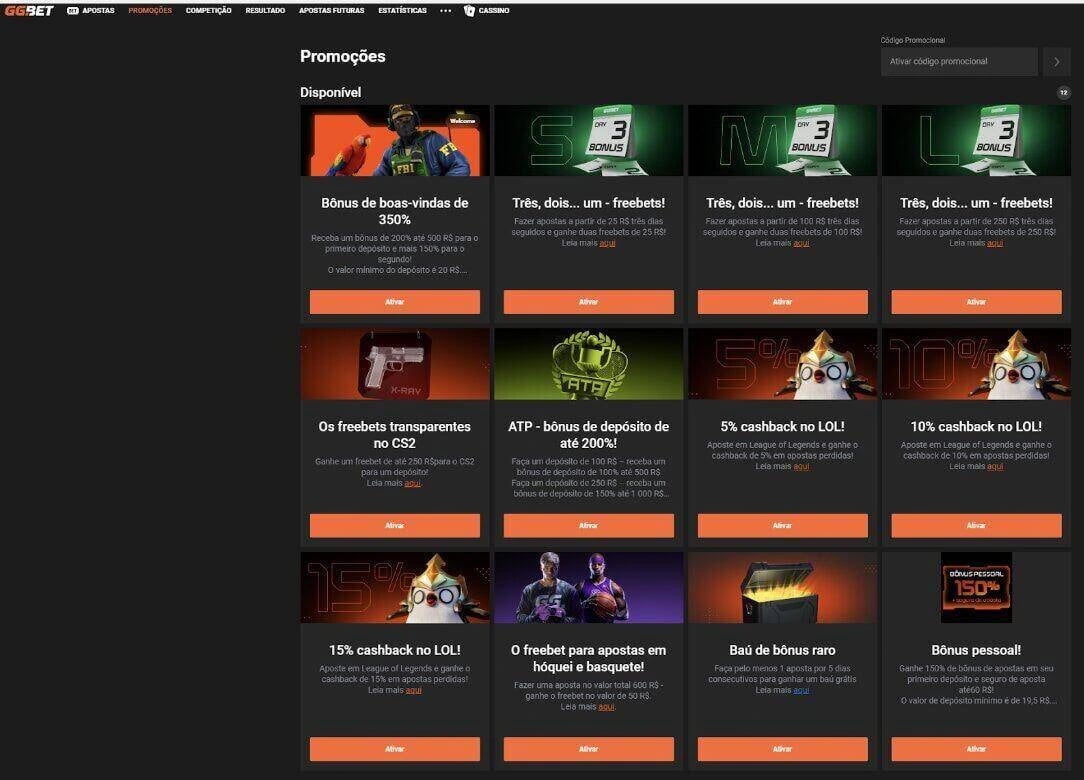Activate the Bônus de boas-vindas de 350% offer
This screenshot has width=1084, height=780.
[x=395, y=302]
